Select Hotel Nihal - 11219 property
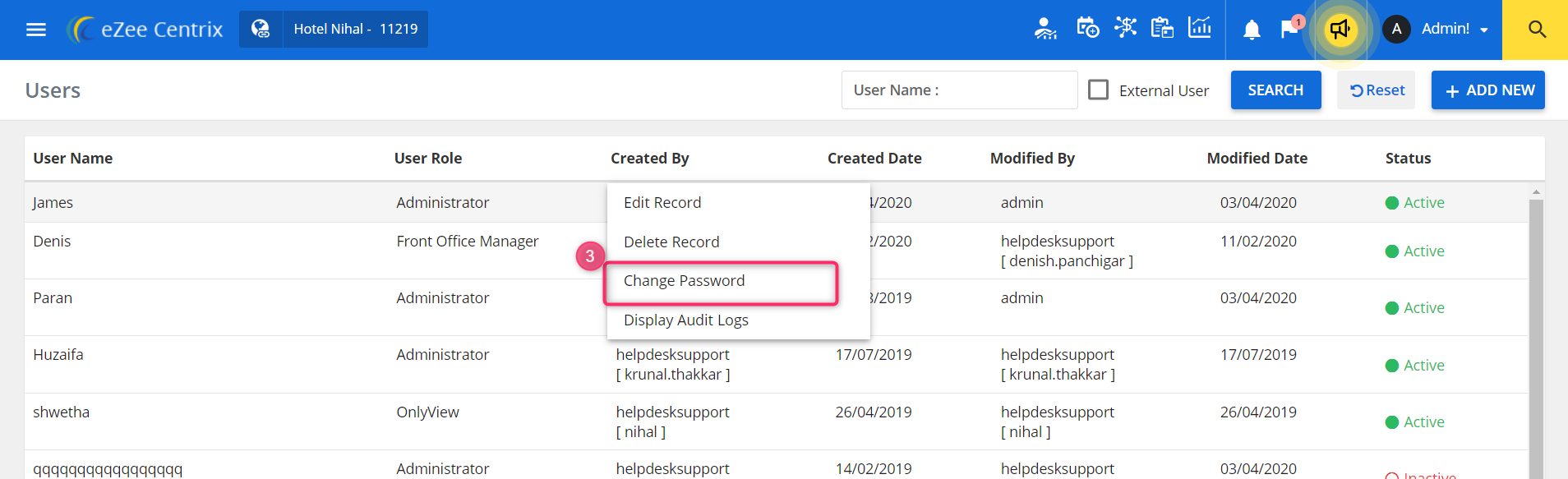 [x=356, y=29]
